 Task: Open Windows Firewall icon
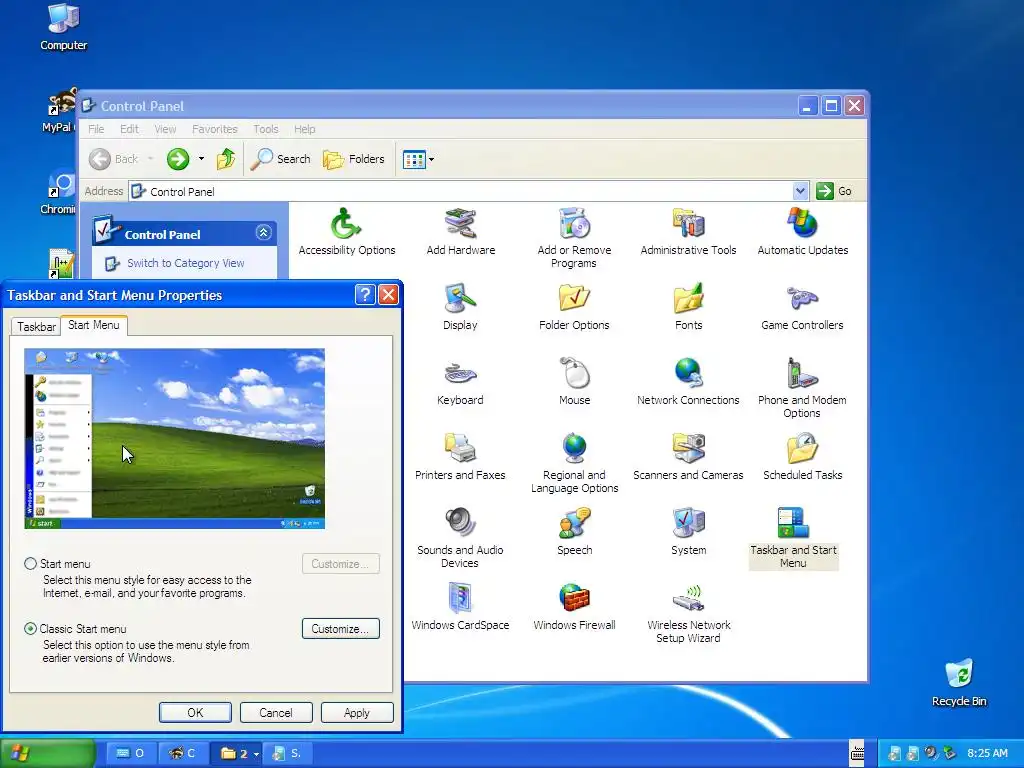(574, 607)
